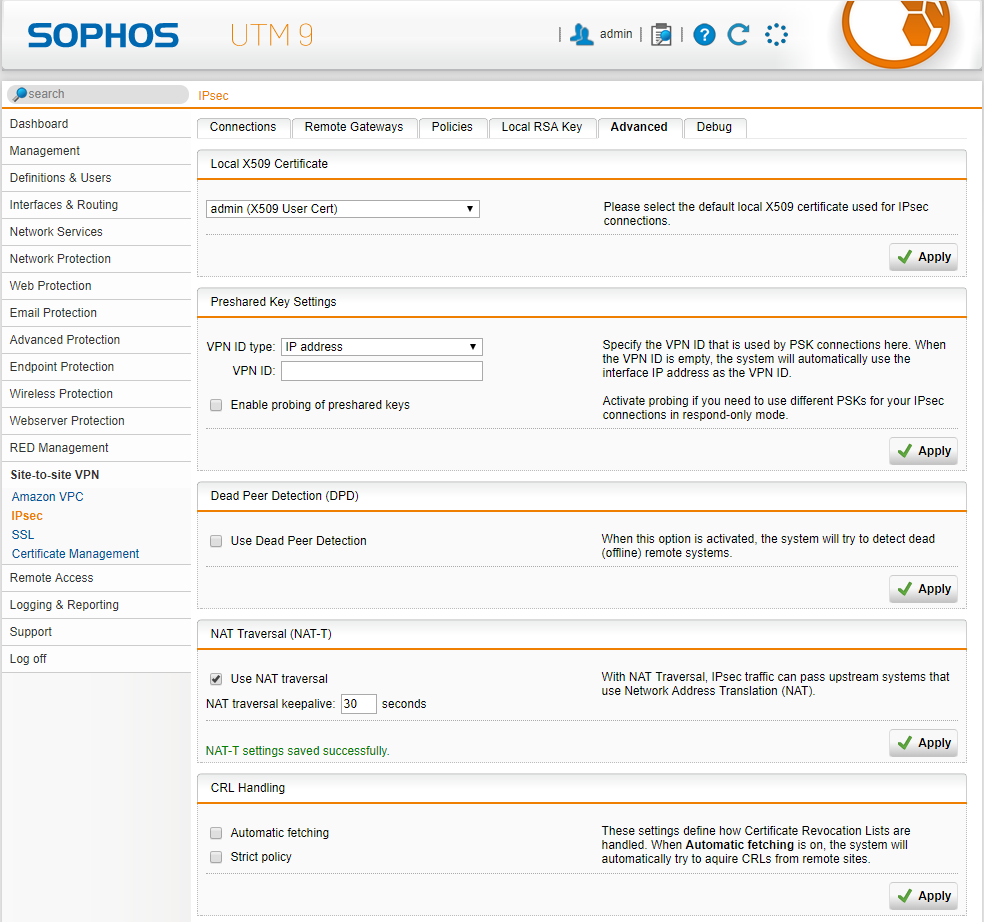Open the Policies tab
Image resolution: width=984 pixels, height=922 pixels.
pyautogui.click(x=452, y=127)
